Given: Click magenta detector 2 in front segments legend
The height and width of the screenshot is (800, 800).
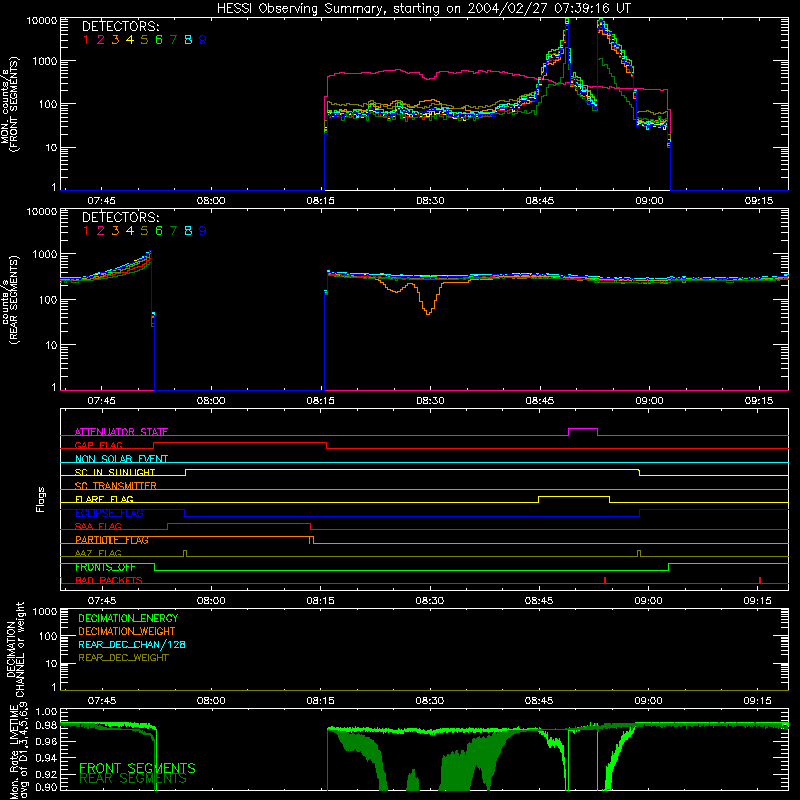Looking at the screenshot, I should point(101,40).
